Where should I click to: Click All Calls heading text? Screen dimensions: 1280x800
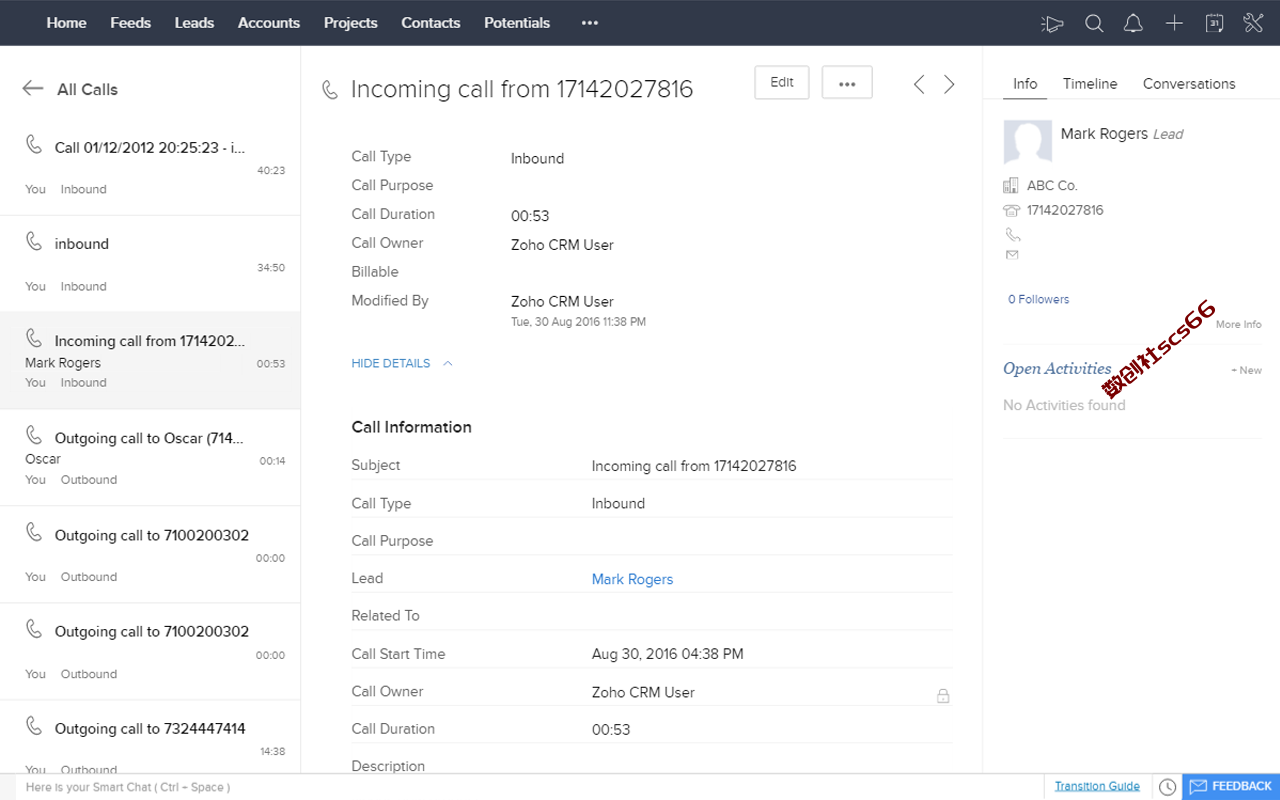point(87,89)
